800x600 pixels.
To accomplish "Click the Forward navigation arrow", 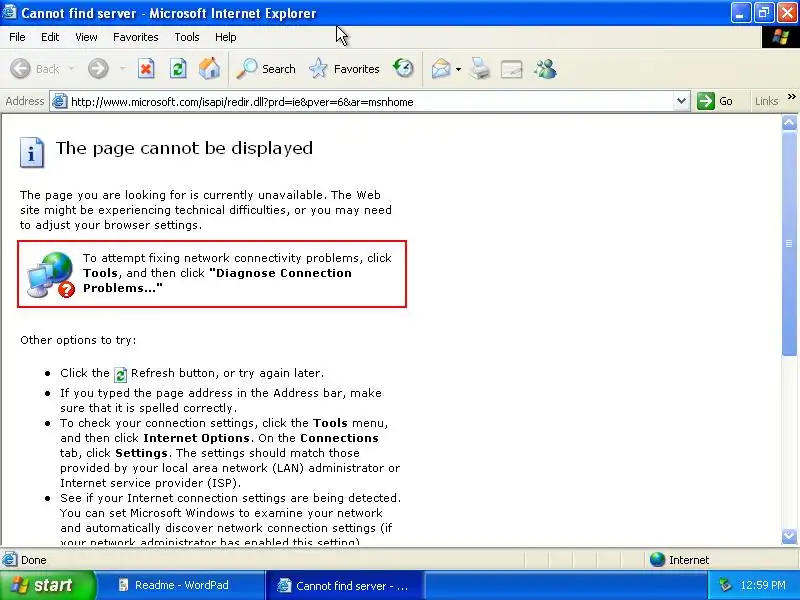I will (x=98, y=68).
